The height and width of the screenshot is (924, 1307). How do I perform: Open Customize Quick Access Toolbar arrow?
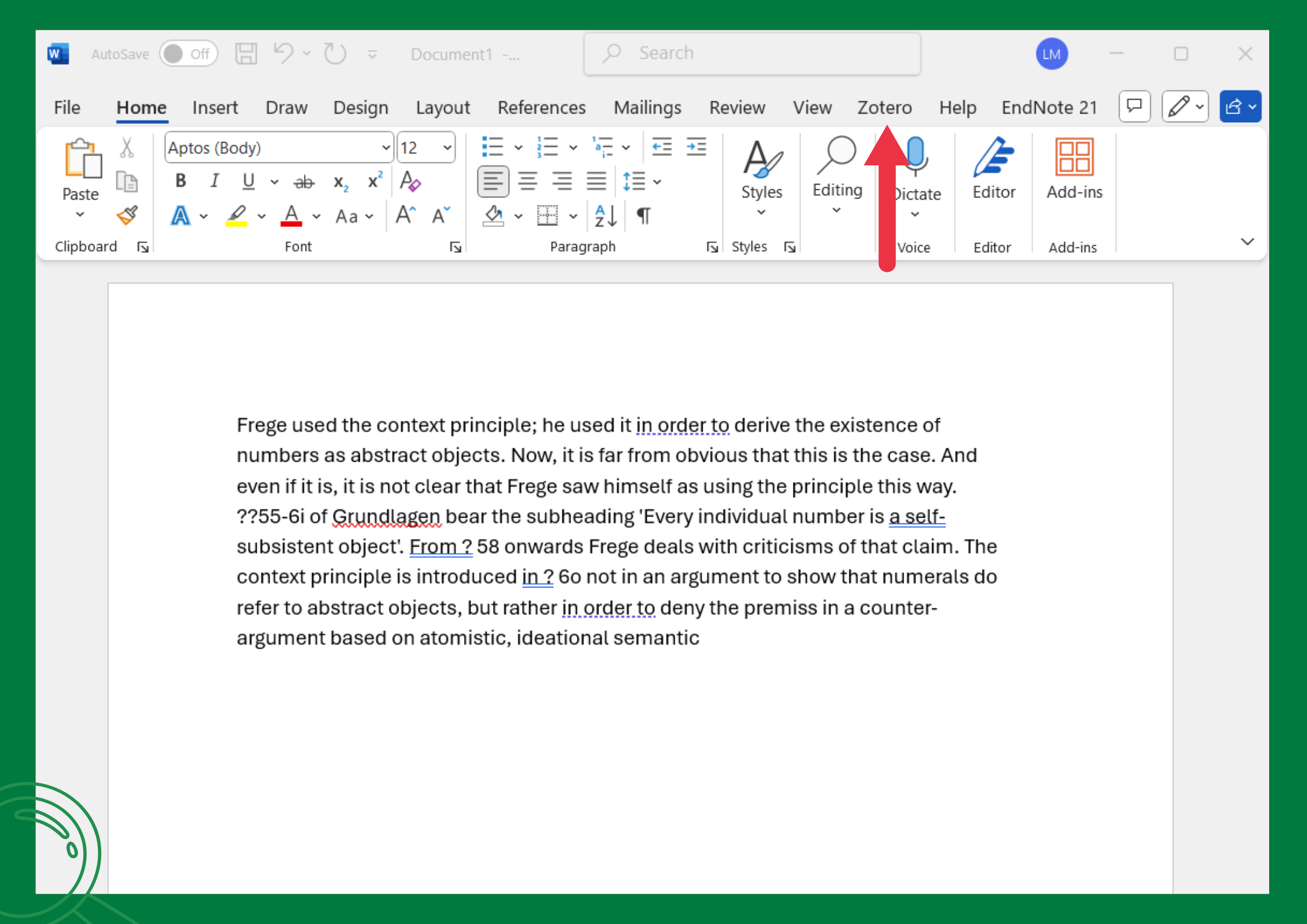tap(373, 55)
